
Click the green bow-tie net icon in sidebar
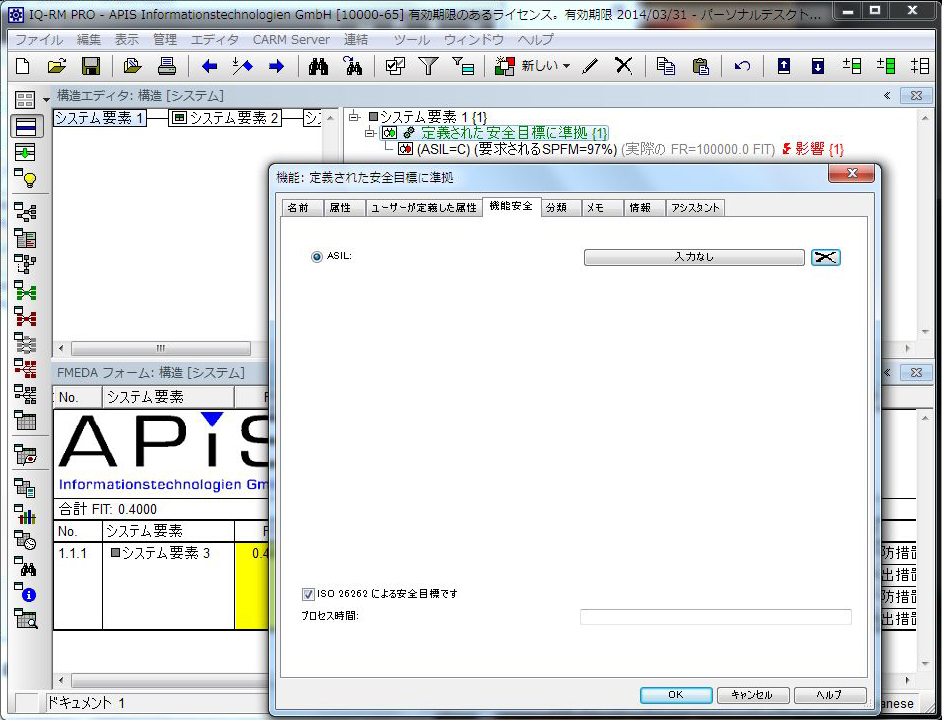(25, 291)
